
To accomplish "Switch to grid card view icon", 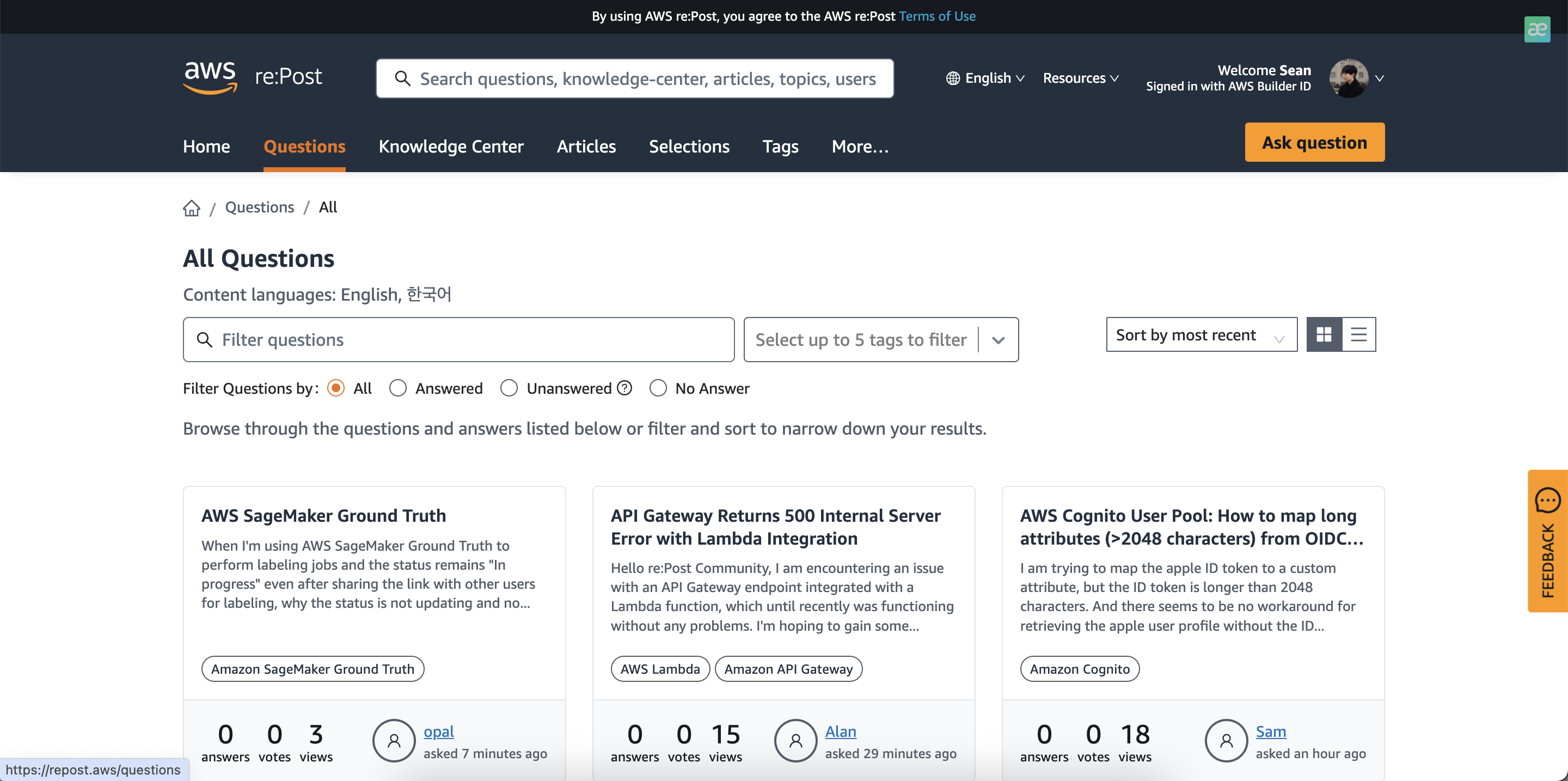I will [1324, 335].
